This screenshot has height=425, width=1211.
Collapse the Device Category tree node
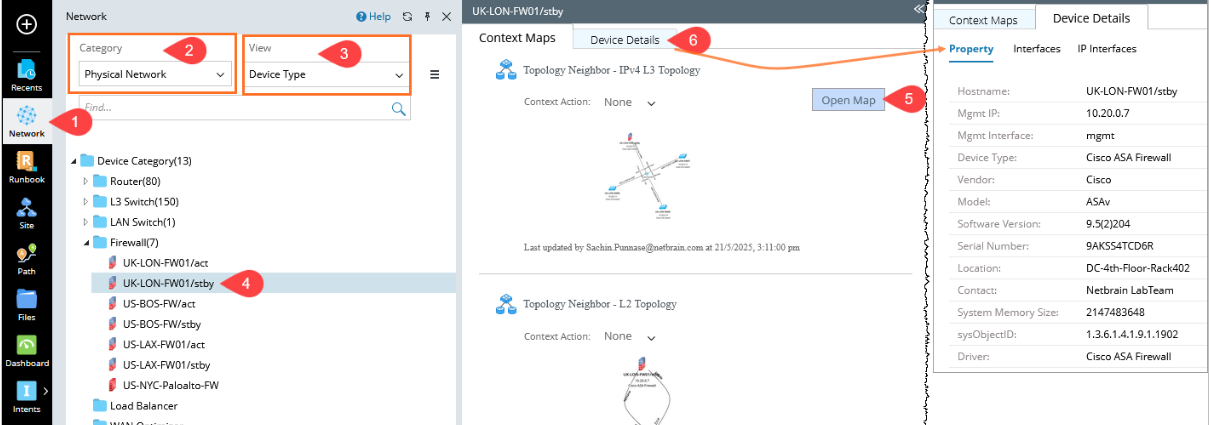click(73, 161)
